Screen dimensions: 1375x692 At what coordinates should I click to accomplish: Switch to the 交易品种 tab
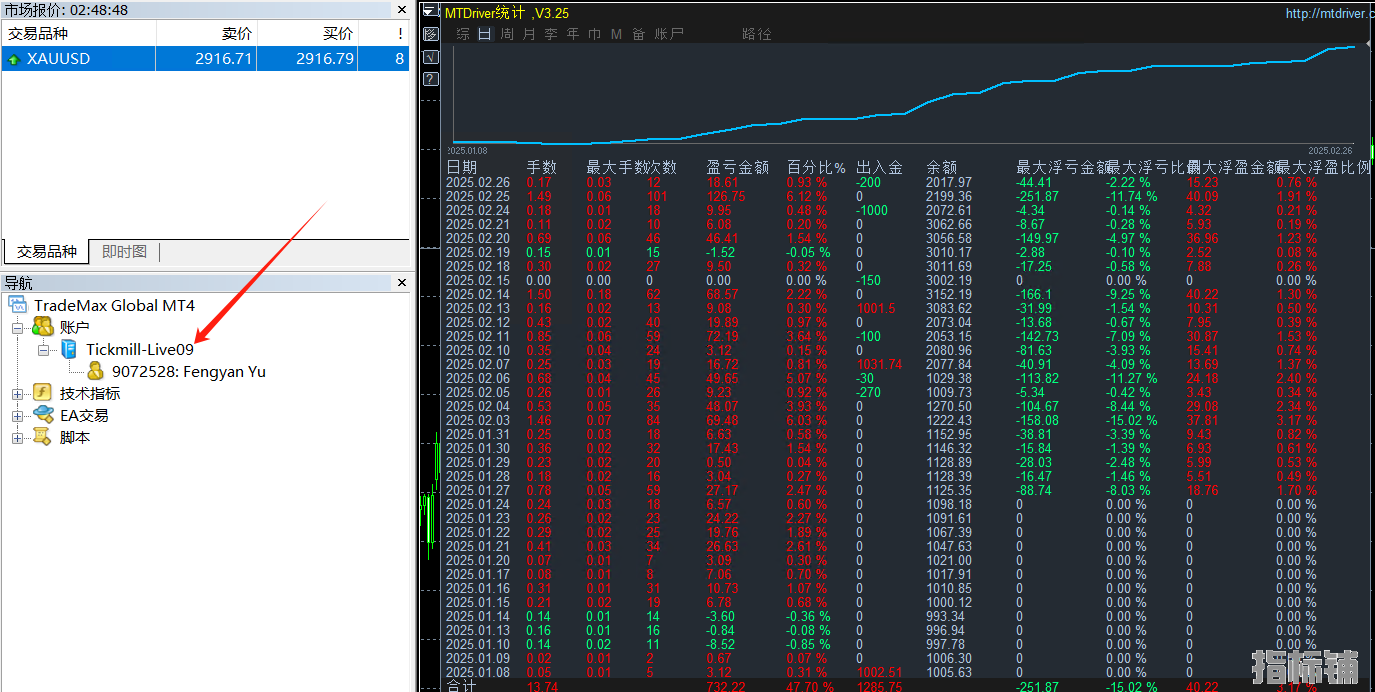tap(46, 251)
